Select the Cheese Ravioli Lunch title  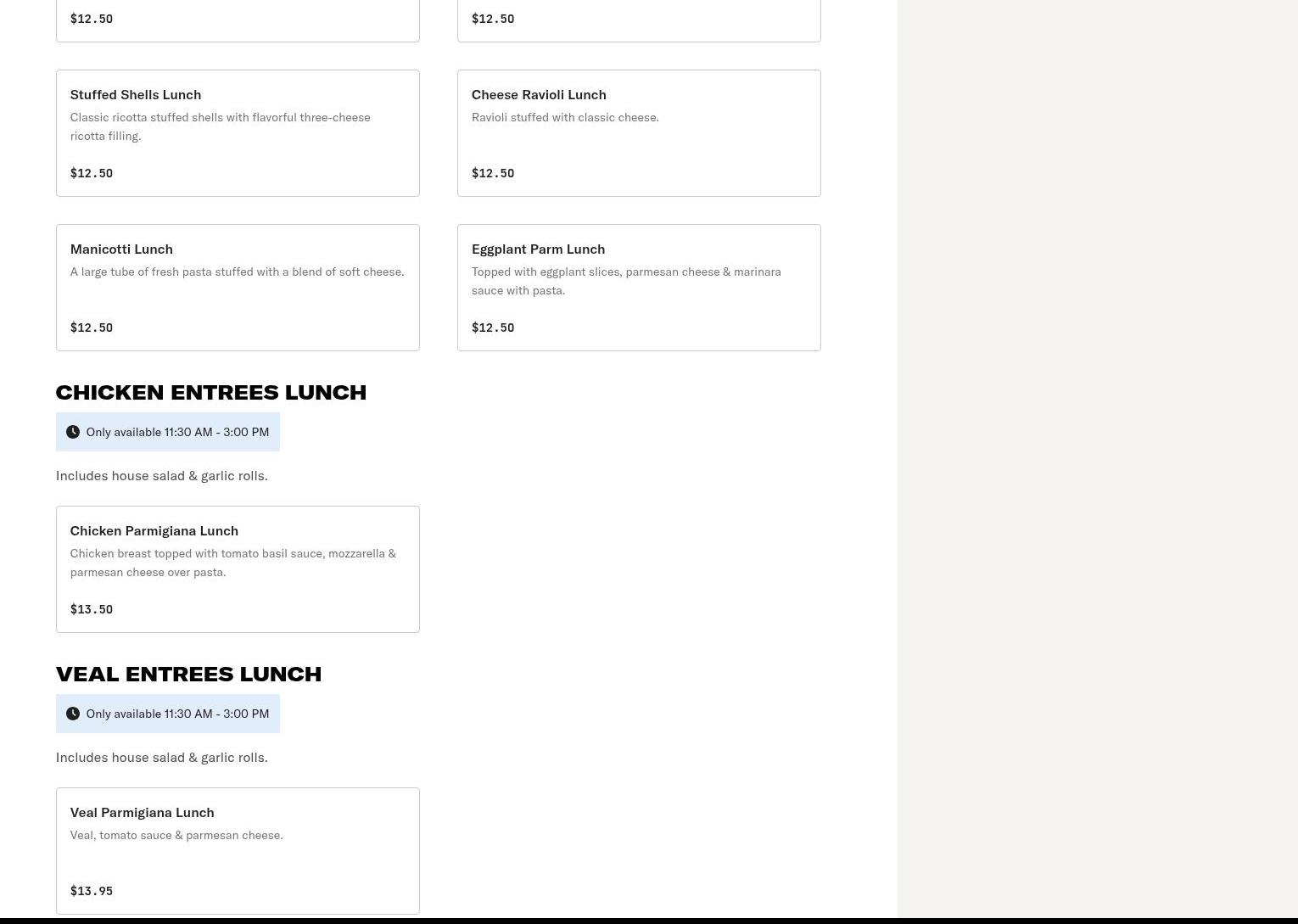pos(538,94)
